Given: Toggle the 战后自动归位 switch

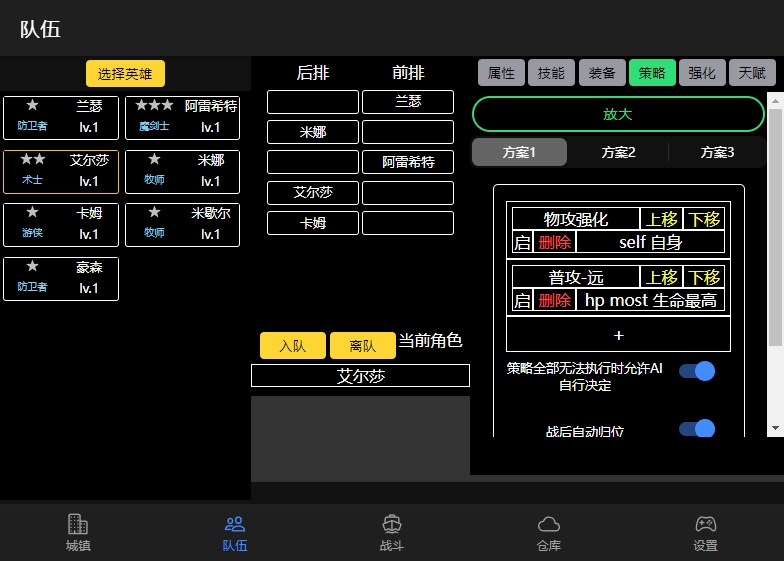Looking at the screenshot, I should [697, 430].
